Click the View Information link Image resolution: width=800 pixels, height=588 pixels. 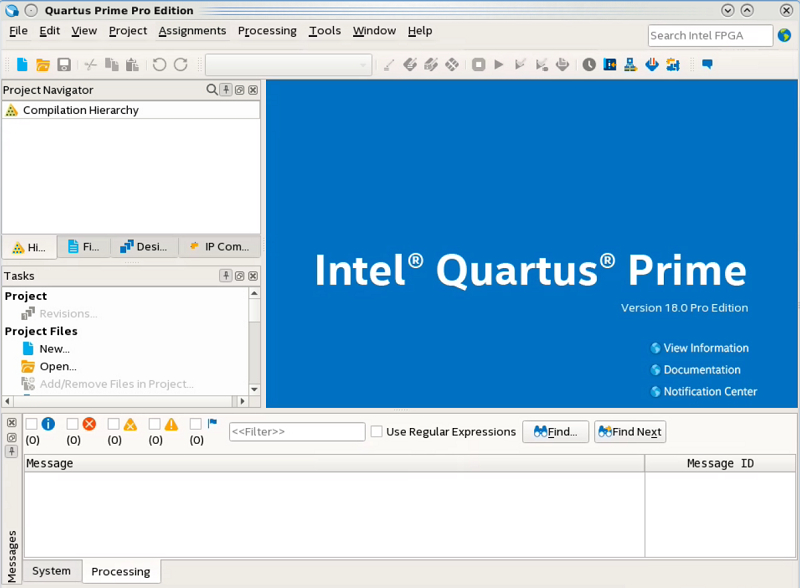706,348
